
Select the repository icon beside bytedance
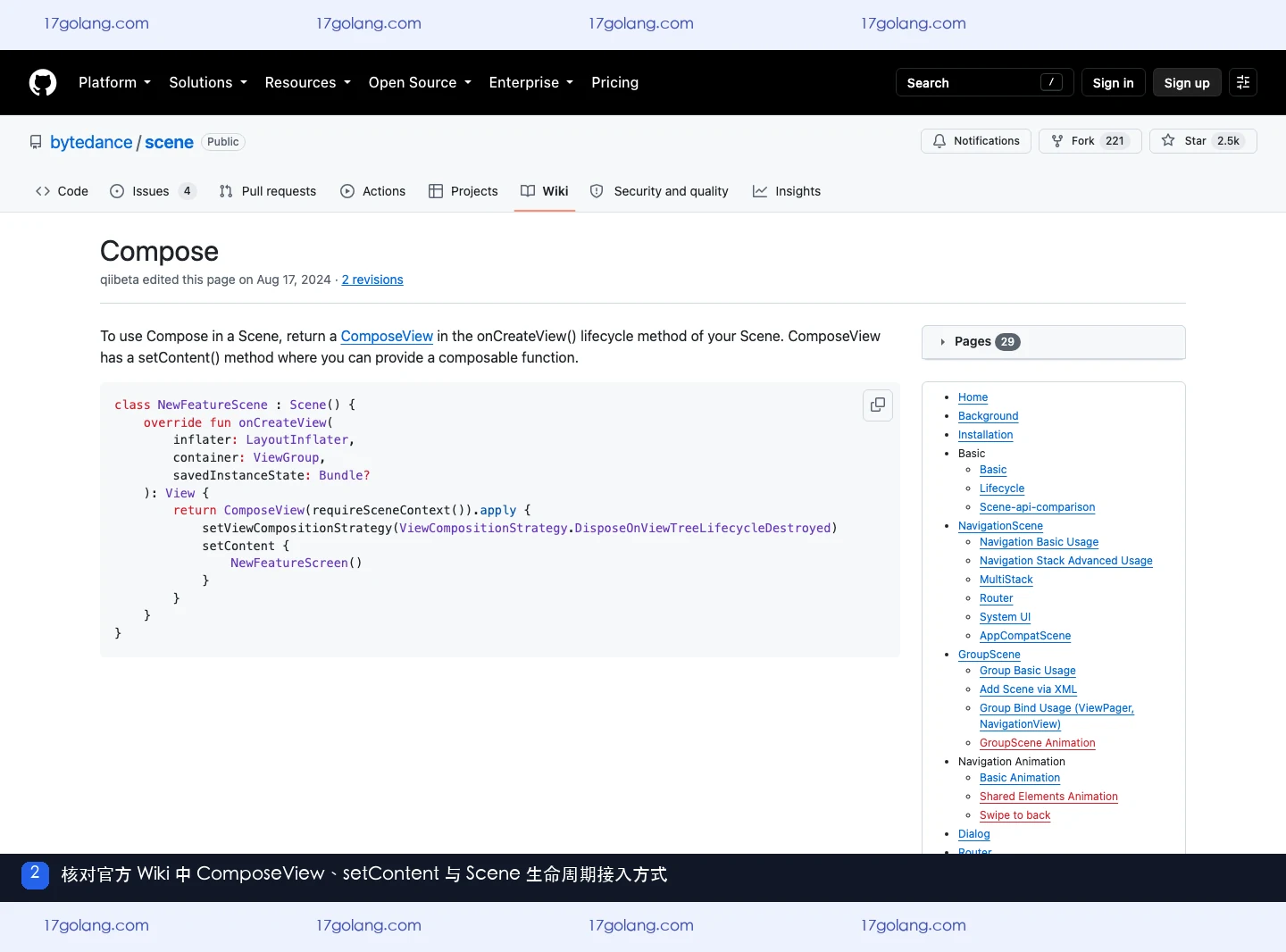point(36,142)
